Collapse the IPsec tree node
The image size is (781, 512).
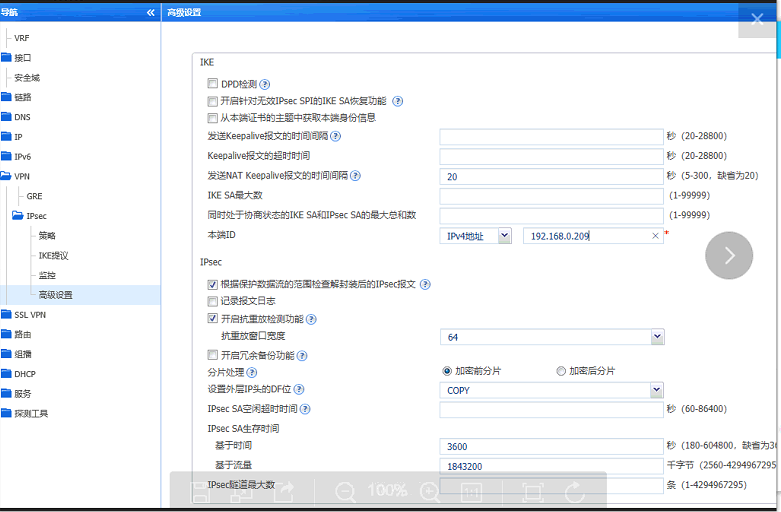coord(18,216)
